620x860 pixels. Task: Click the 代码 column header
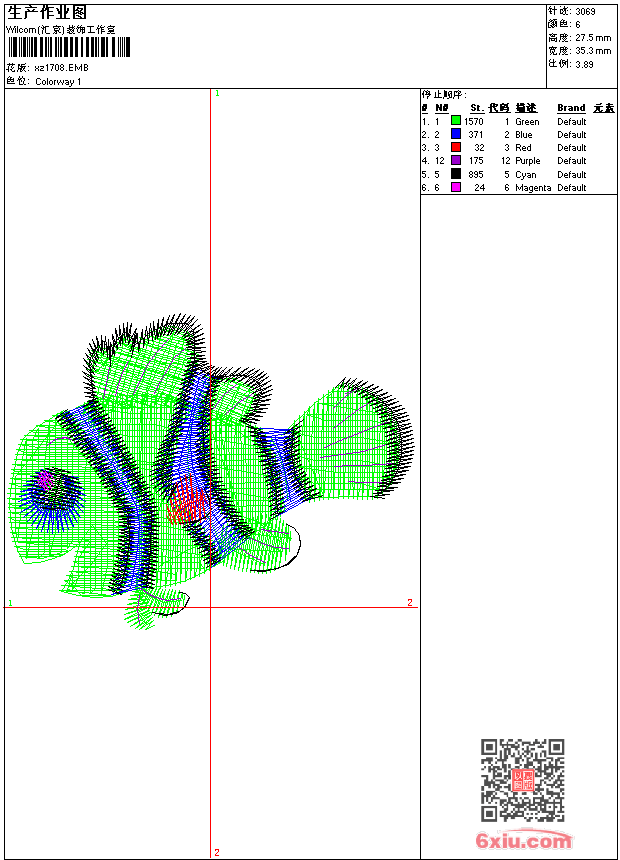click(x=499, y=108)
